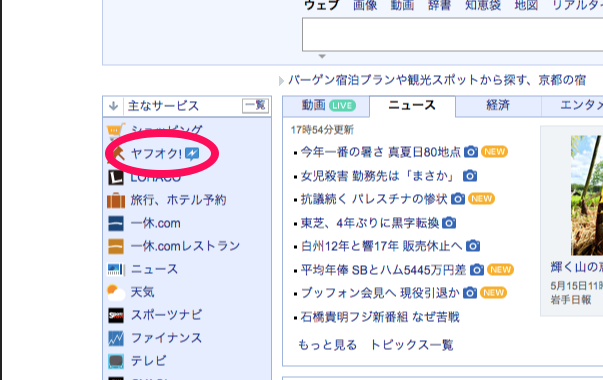Switch to the 動画 LIVE tab

coord(326,106)
